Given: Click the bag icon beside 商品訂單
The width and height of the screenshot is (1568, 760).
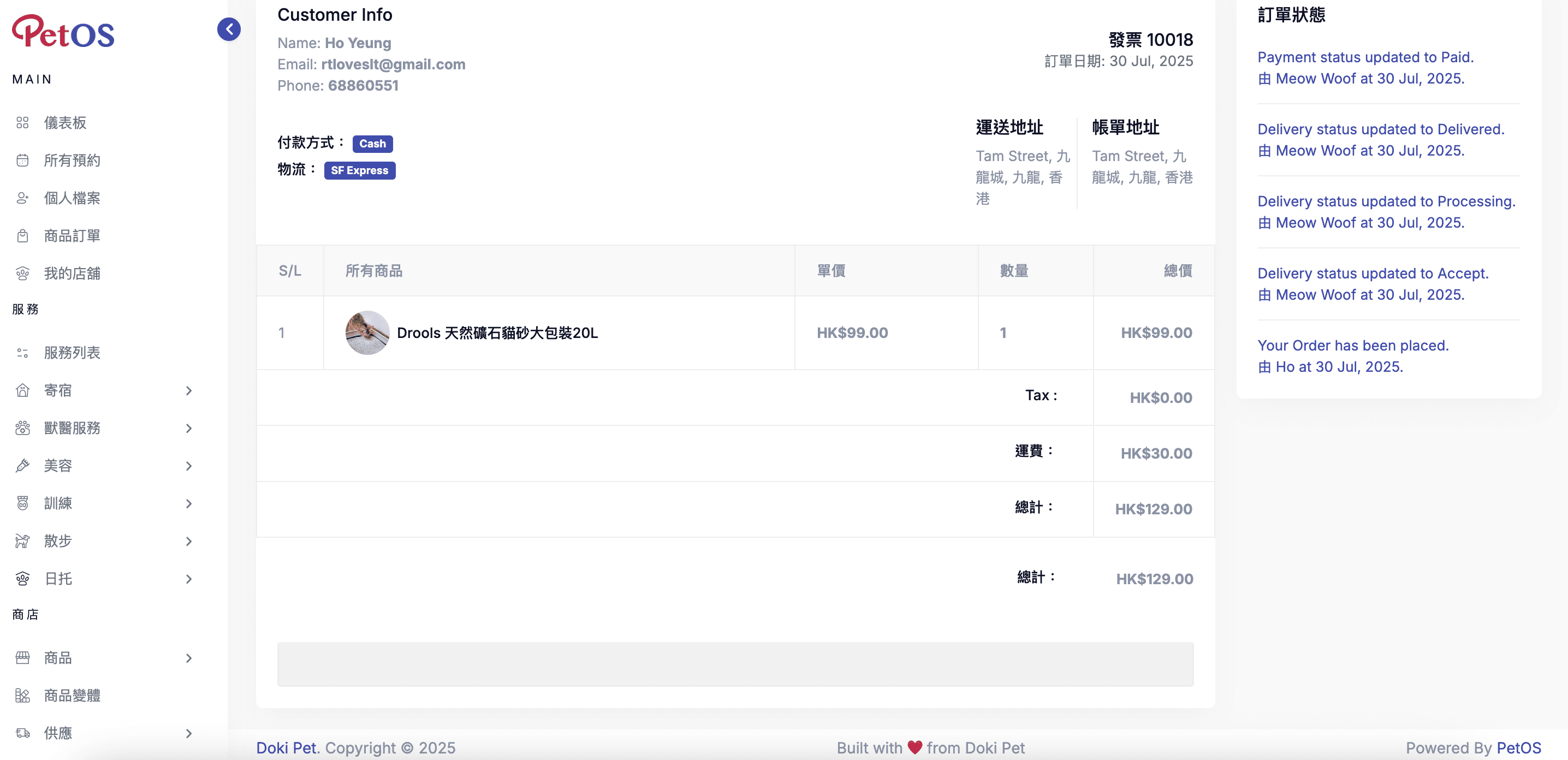Looking at the screenshot, I should pyautogui.click(x=22, y=236).
